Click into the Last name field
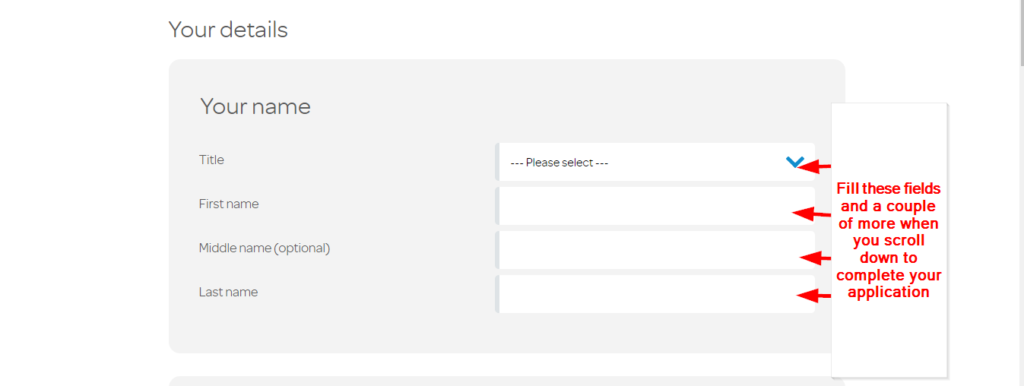Image resolution: width=1024 pixels, height=386 pixels. (655, 294)
